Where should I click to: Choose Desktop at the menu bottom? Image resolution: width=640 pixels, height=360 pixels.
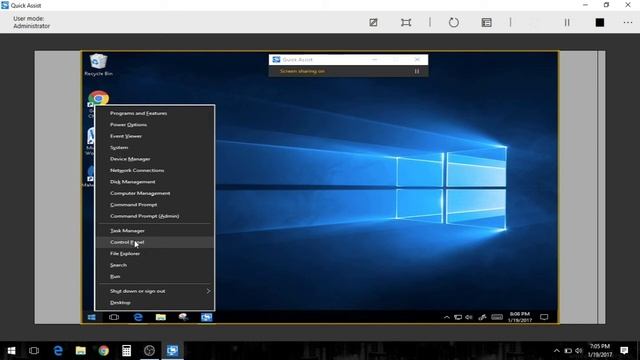point(155,302)
